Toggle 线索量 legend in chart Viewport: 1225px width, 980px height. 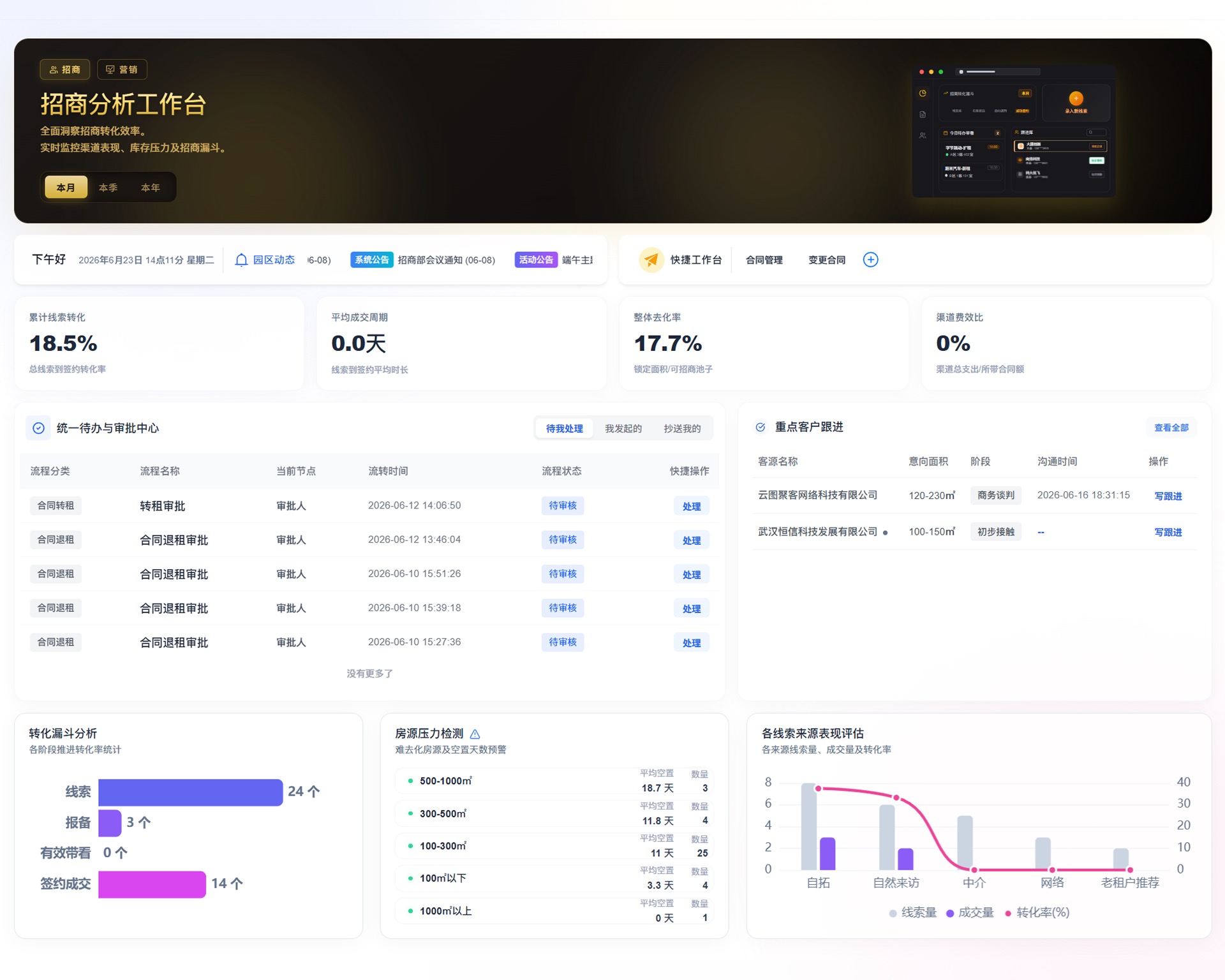(912, 913)
